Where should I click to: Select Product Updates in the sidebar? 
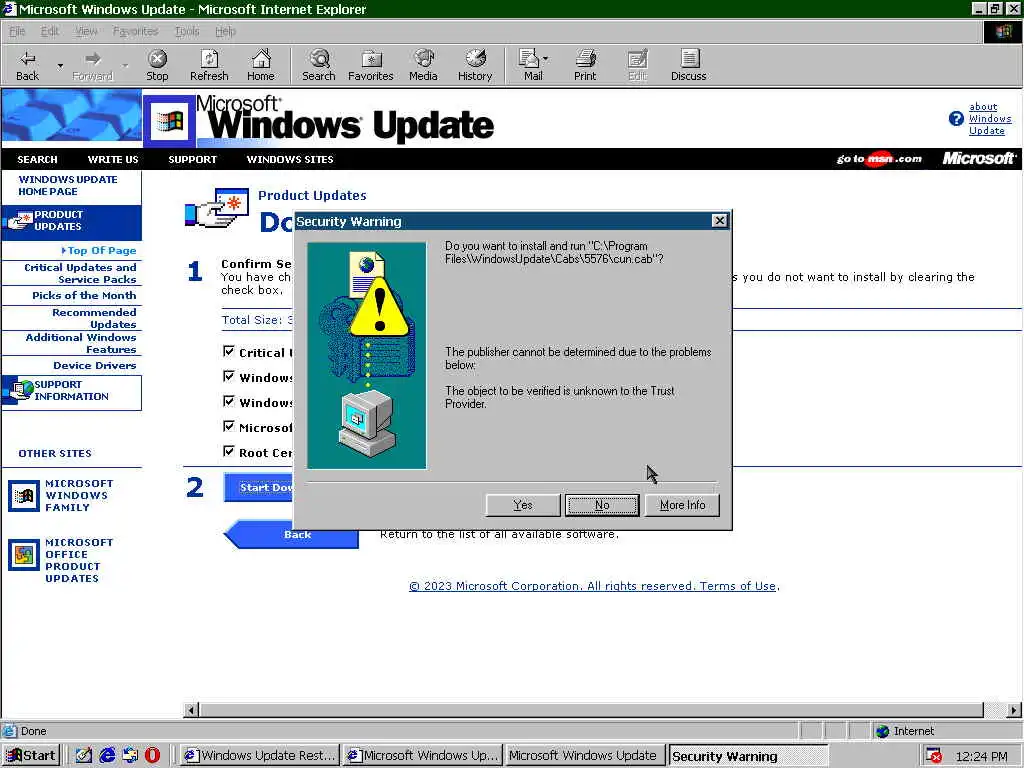tap(71, 221)
